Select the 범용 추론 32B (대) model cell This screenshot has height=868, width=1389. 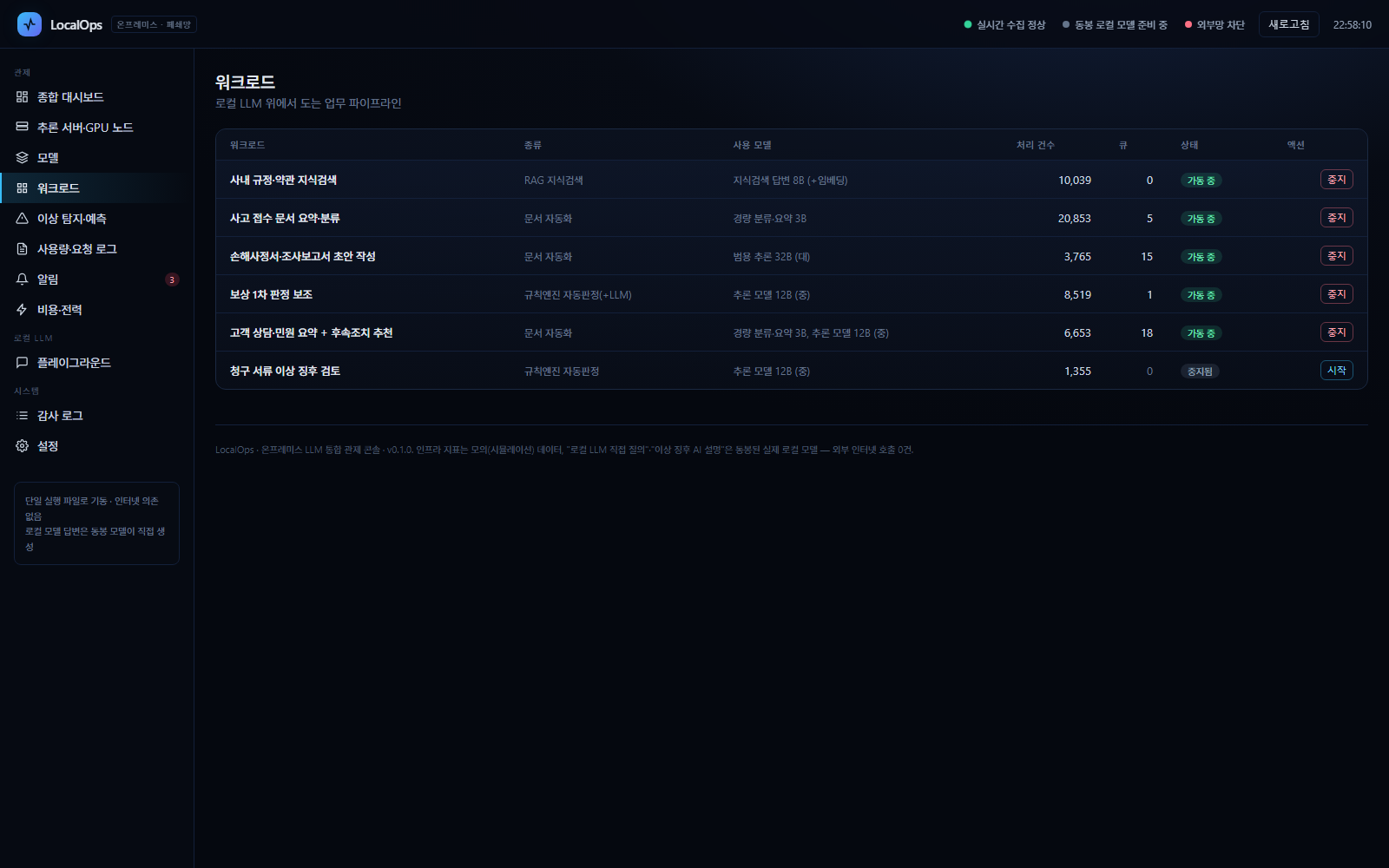pyautogui.click(x=772, y=257)
